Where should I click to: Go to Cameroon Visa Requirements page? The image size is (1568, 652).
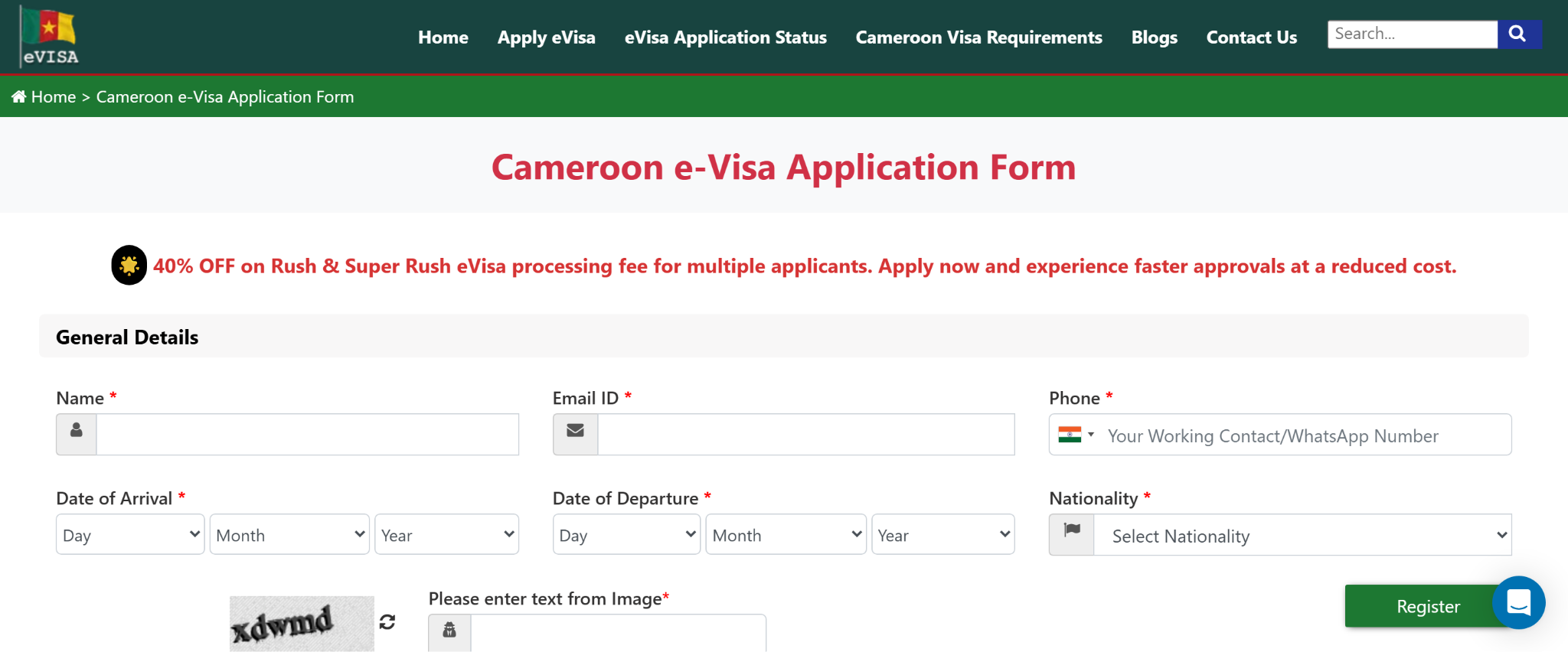[978, 37]
